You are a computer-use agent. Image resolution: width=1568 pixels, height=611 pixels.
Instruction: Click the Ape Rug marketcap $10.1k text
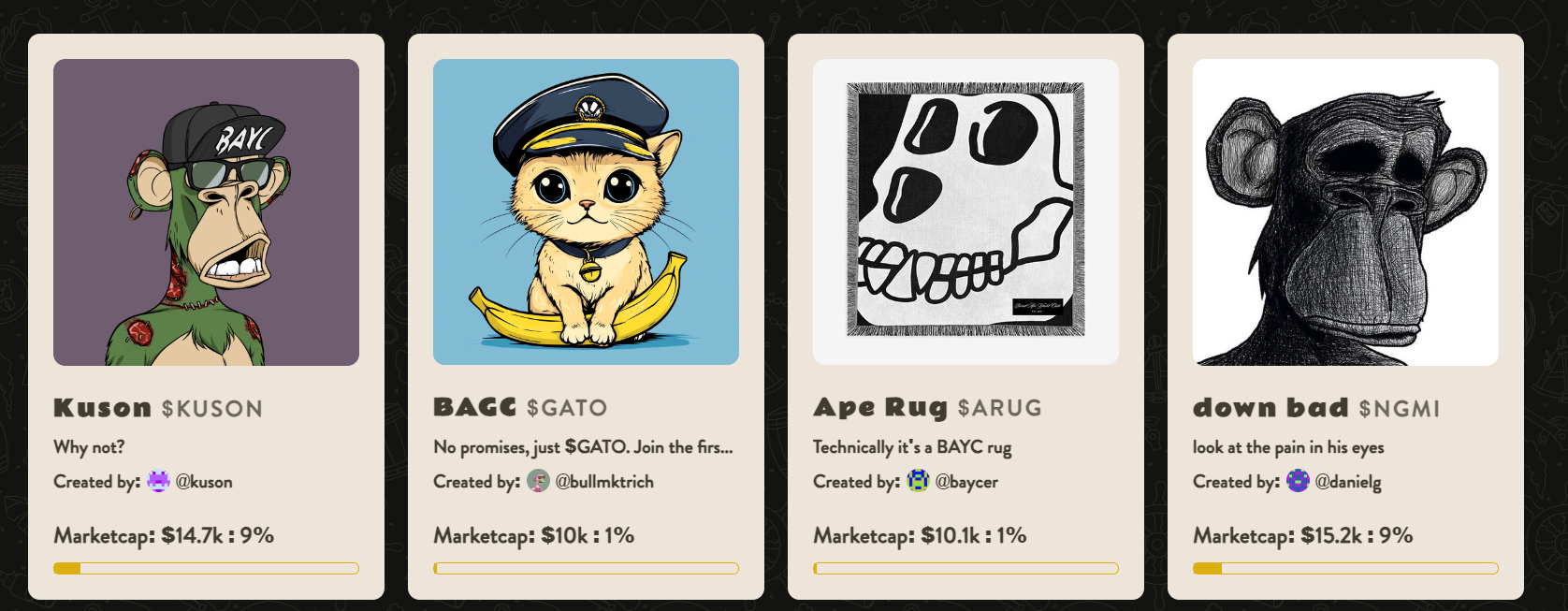[951, 535]
